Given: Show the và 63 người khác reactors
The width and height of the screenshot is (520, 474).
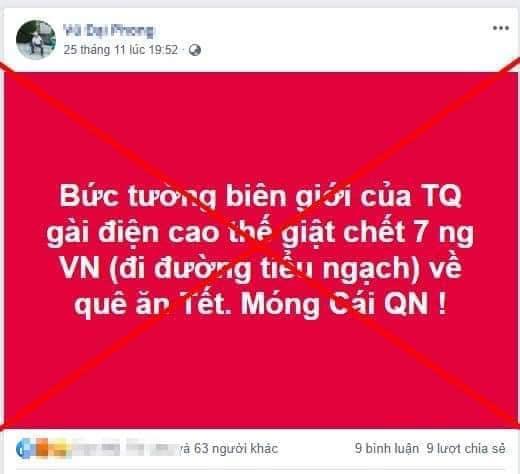Looking at the screenshot, I should tap(227, 448).
